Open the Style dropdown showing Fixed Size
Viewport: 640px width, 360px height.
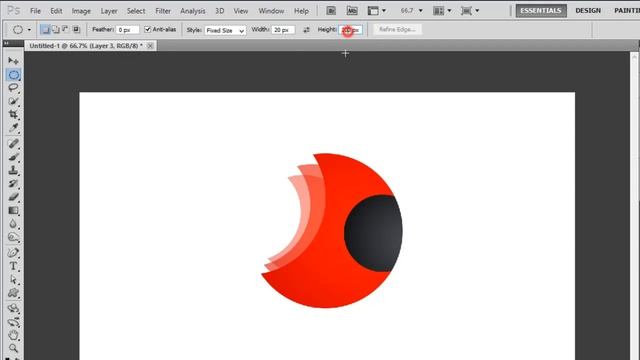click(225, 30)
